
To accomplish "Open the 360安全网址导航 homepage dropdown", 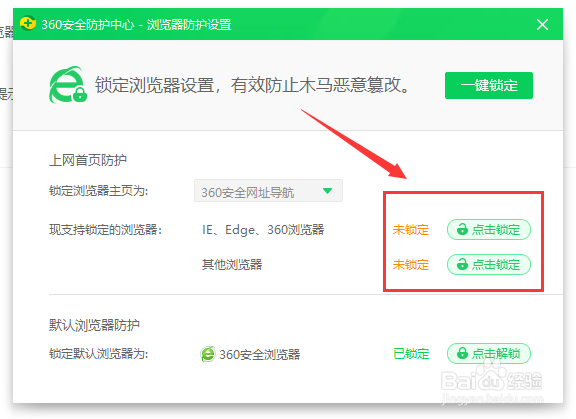I will [x=268, y=191].
